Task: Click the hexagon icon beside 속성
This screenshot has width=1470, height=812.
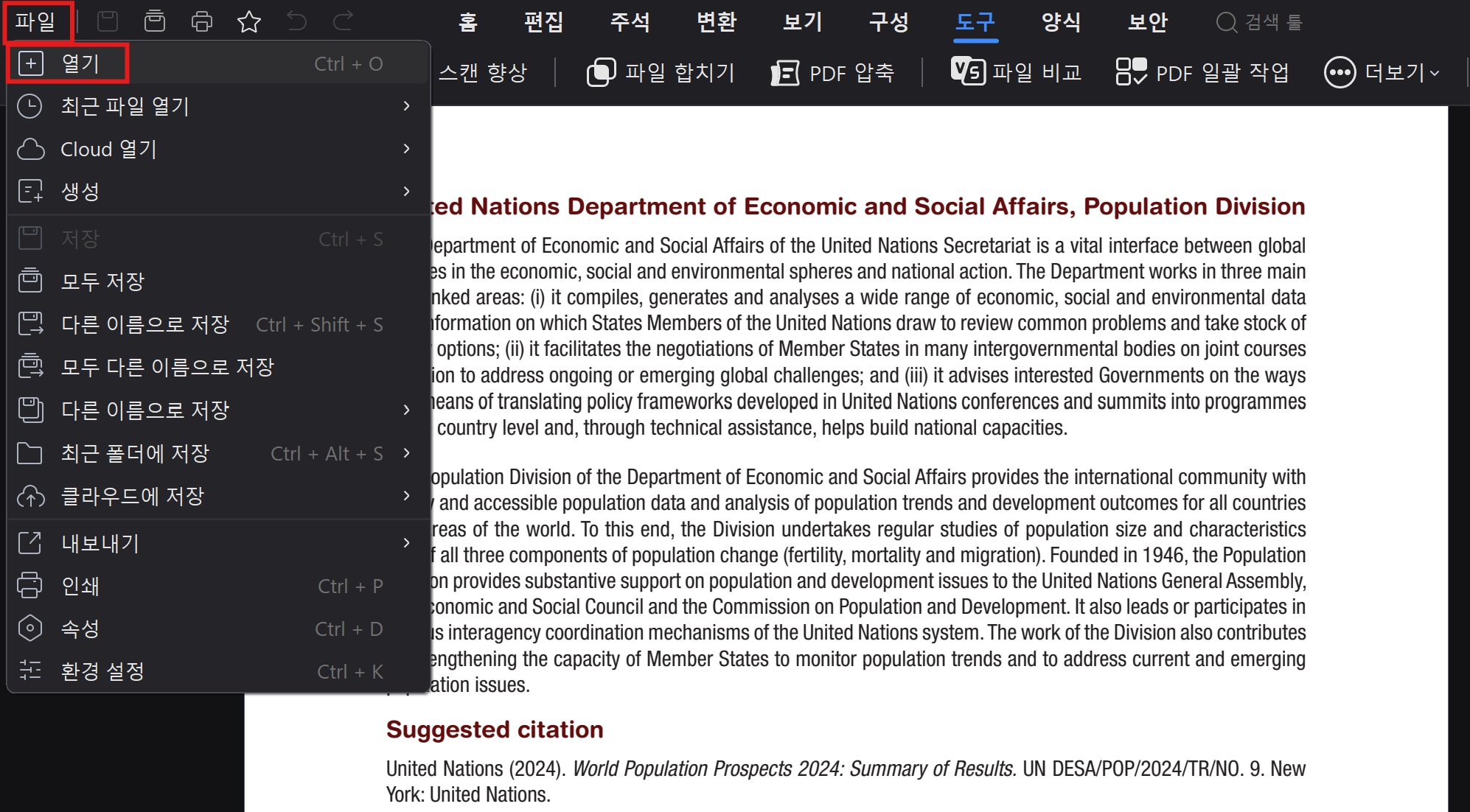Action: coord(29,629)
